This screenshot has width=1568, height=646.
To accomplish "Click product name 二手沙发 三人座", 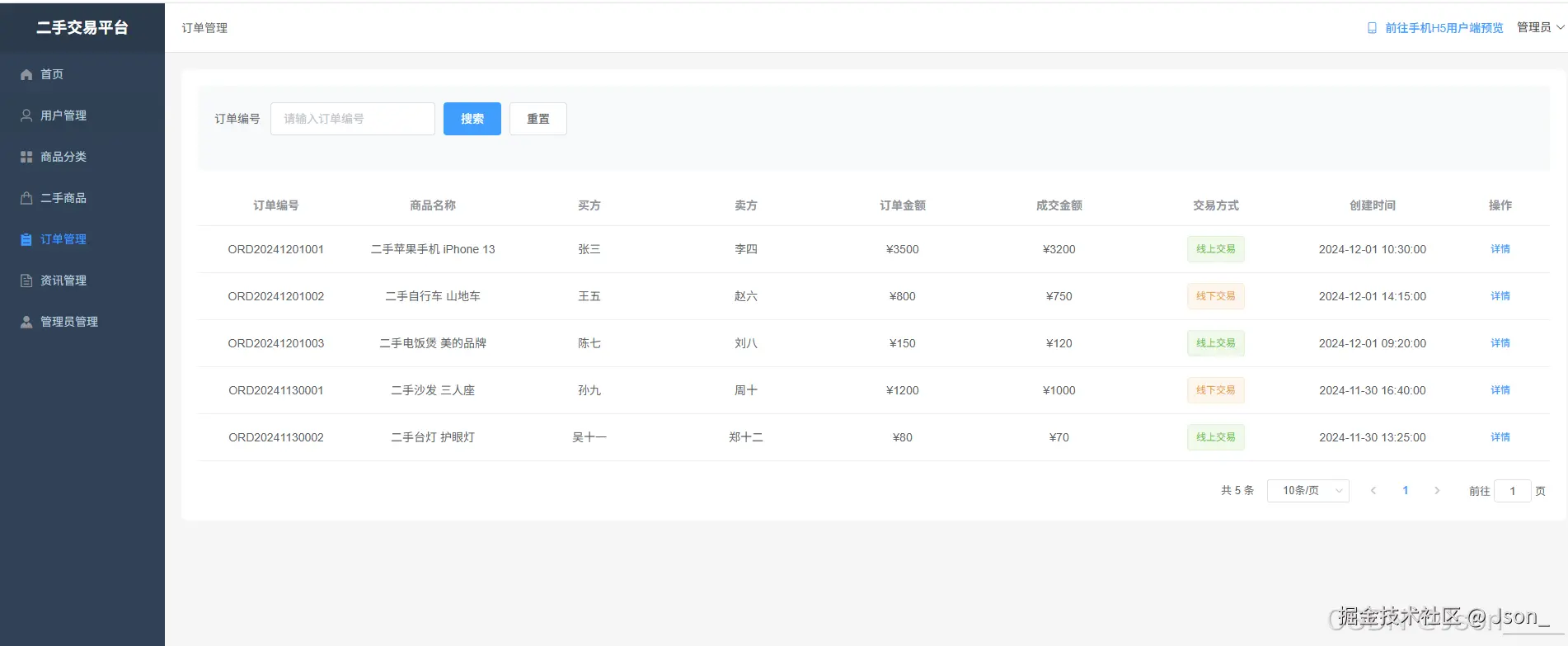I will point(433,390).
